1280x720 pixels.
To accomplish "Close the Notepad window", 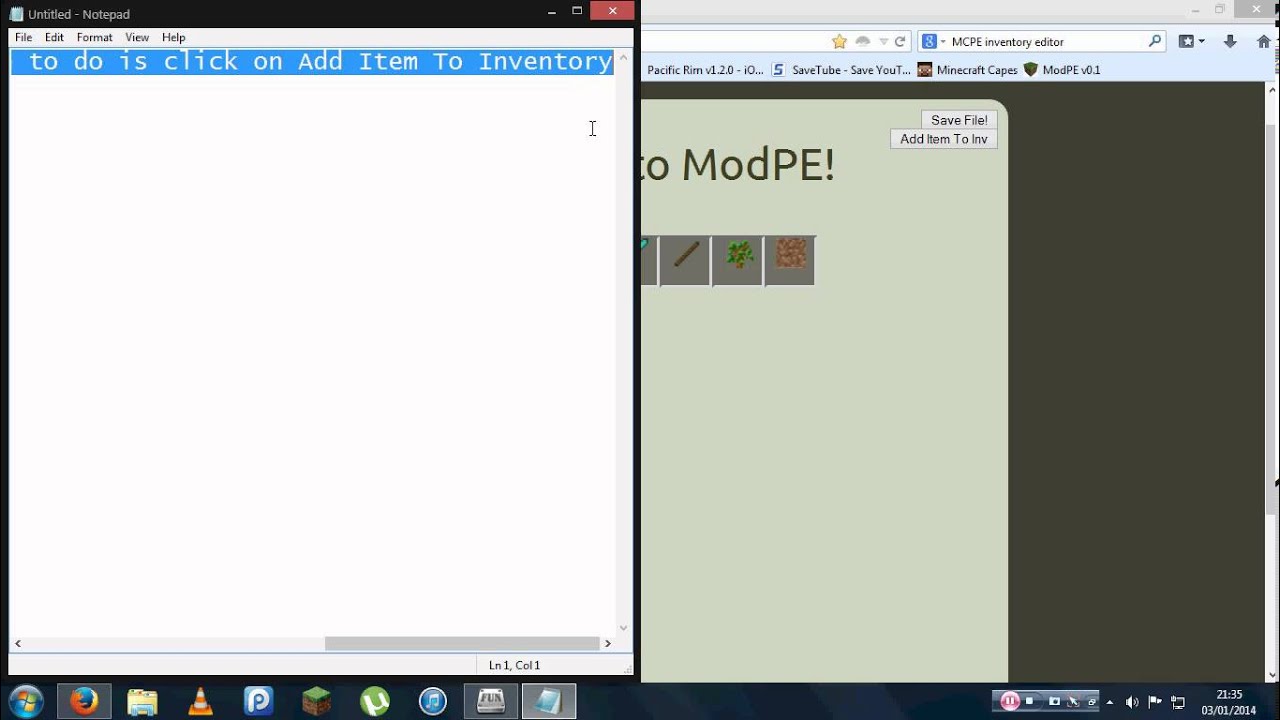I will (611, 11).
